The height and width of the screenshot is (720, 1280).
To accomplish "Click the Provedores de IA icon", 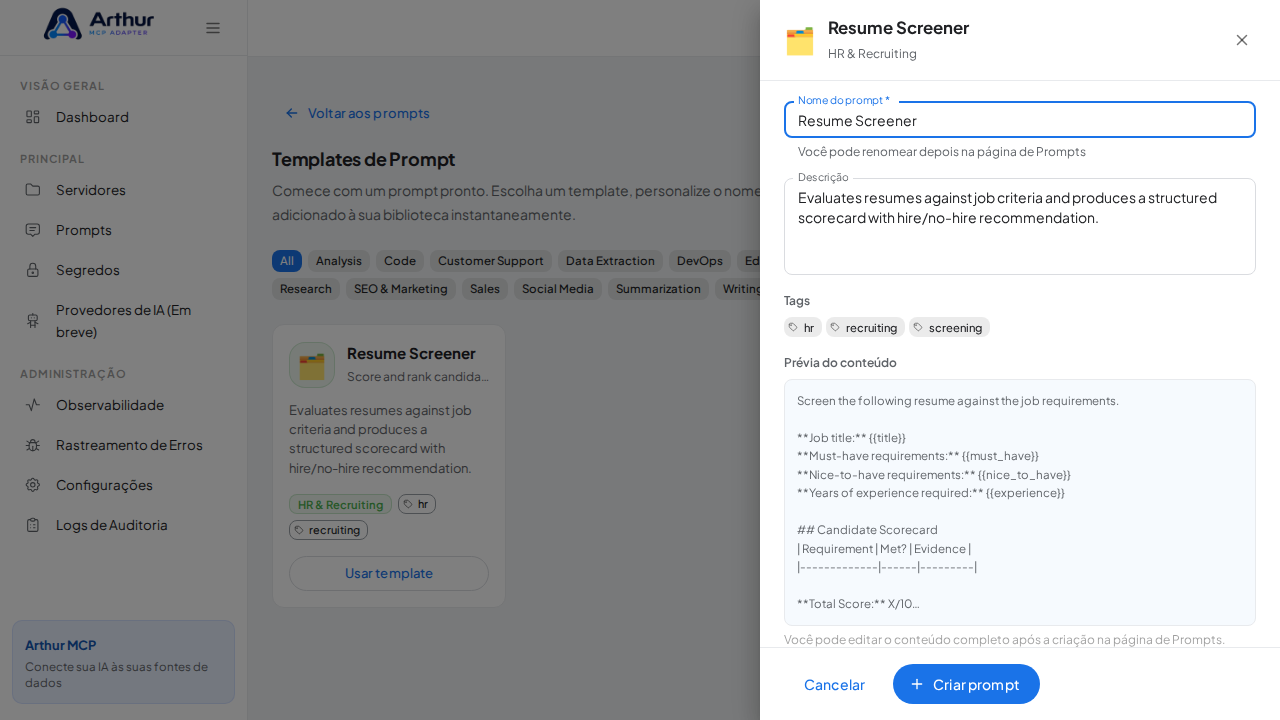I will (x=33, y=321).
